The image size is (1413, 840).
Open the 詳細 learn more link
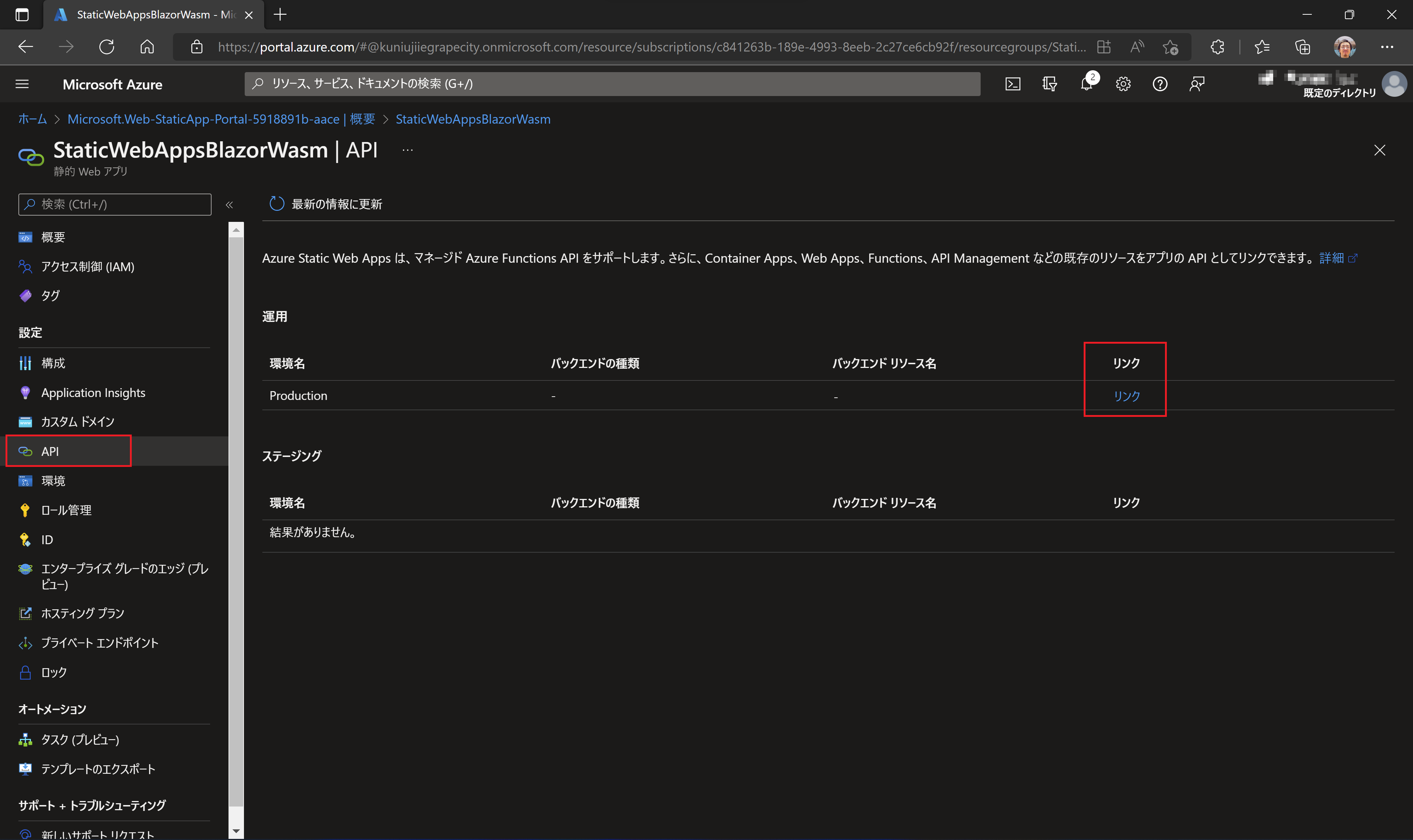pos(1338,258)
